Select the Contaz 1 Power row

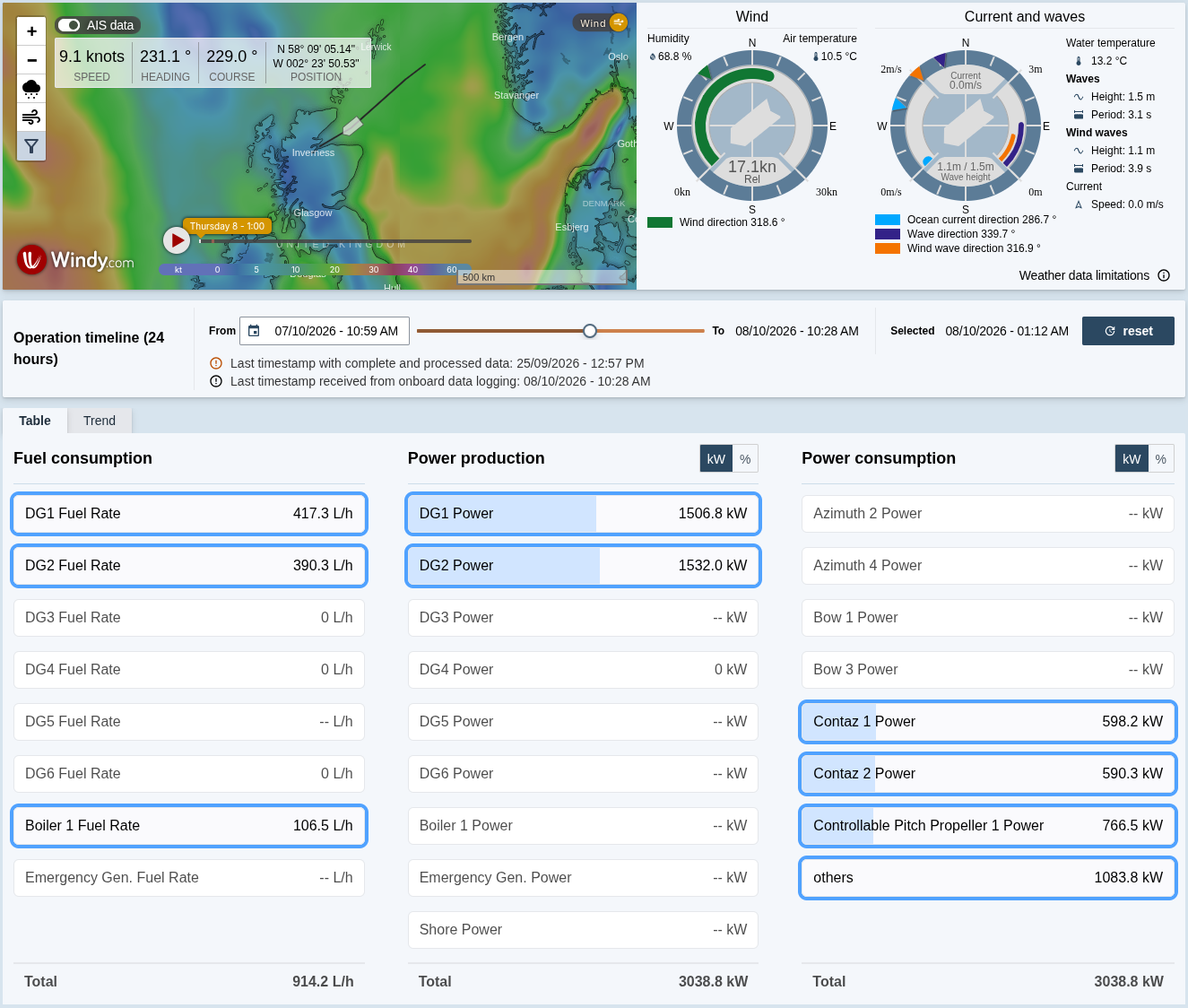pyautogui.click(x=988, y=722)
